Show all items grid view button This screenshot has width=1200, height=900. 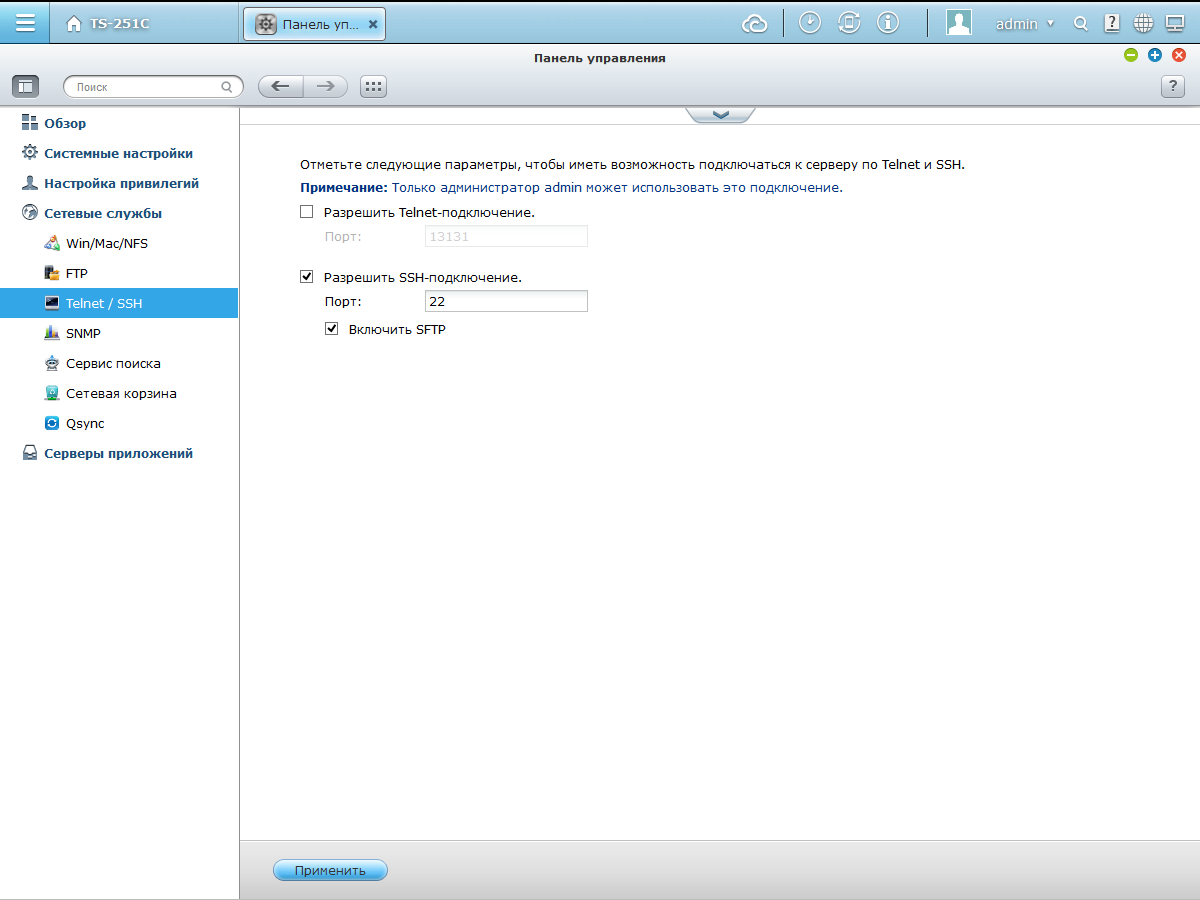374,87
